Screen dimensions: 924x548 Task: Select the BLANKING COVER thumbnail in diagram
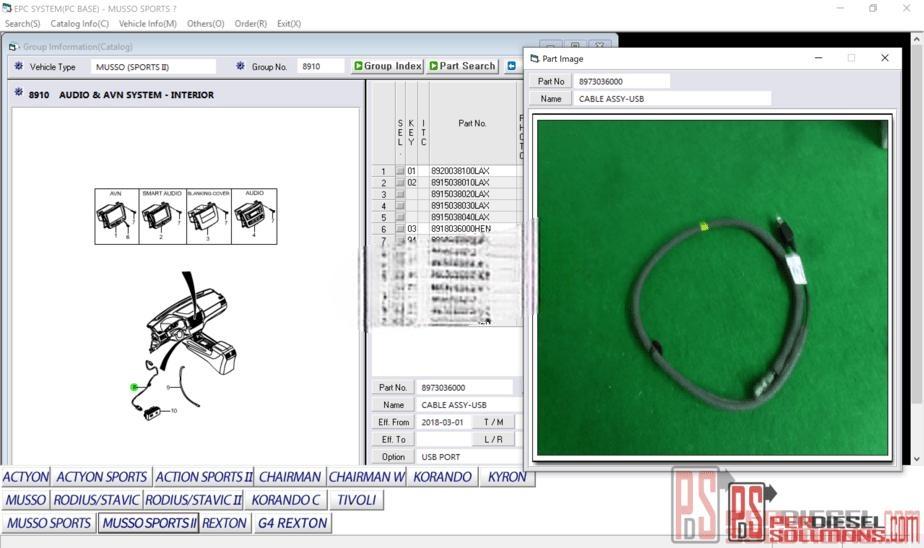[209, 216]
